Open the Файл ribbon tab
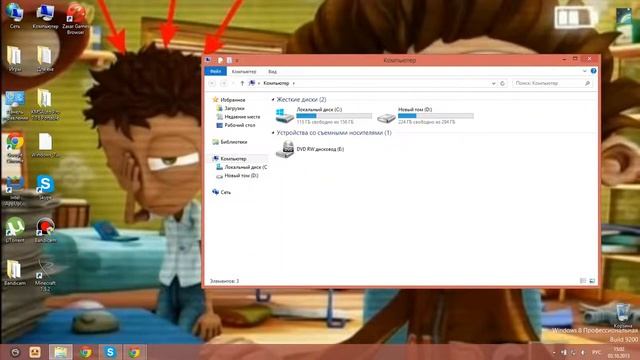 215,71
